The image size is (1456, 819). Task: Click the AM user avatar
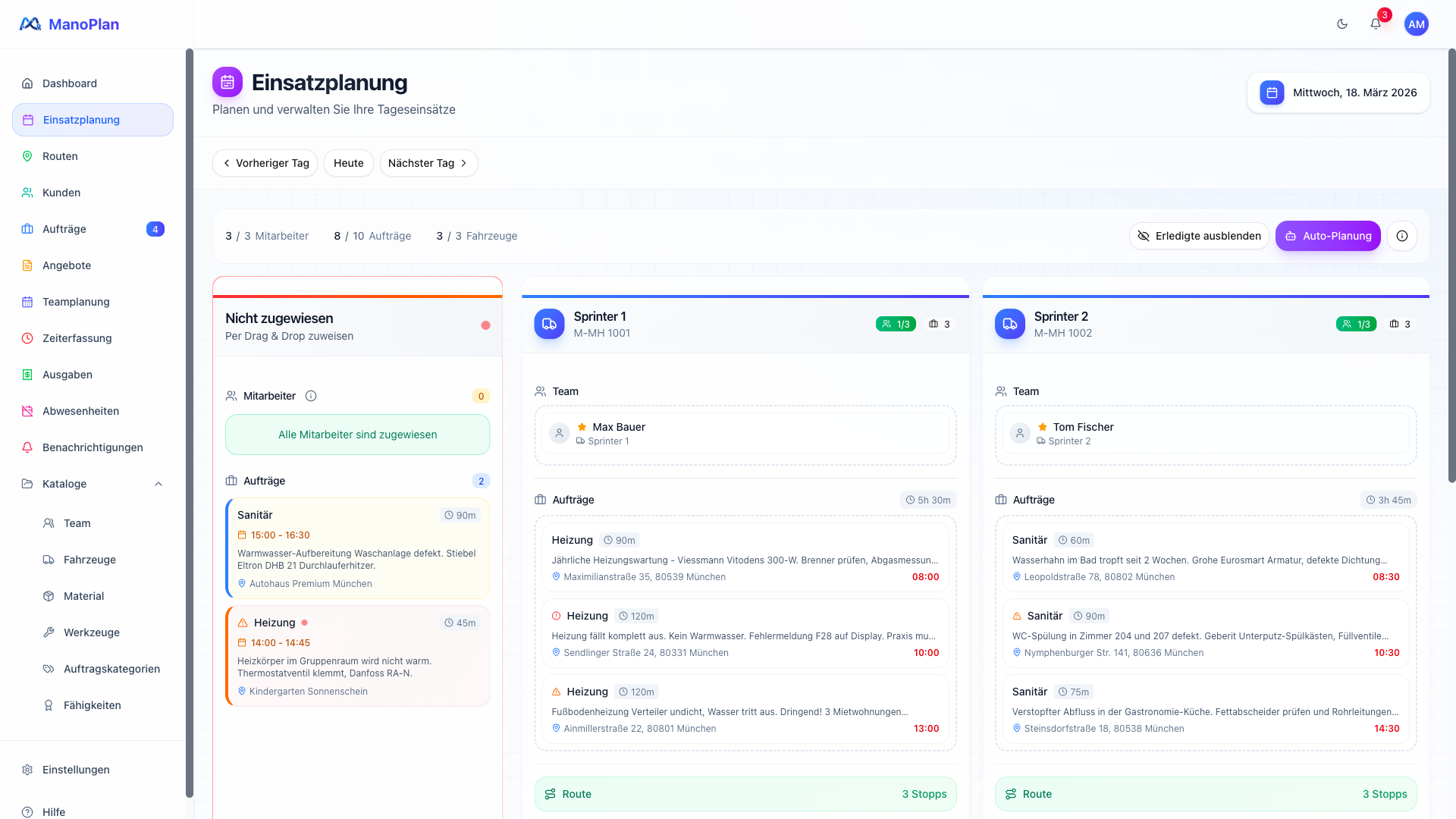click(1416, 24)
